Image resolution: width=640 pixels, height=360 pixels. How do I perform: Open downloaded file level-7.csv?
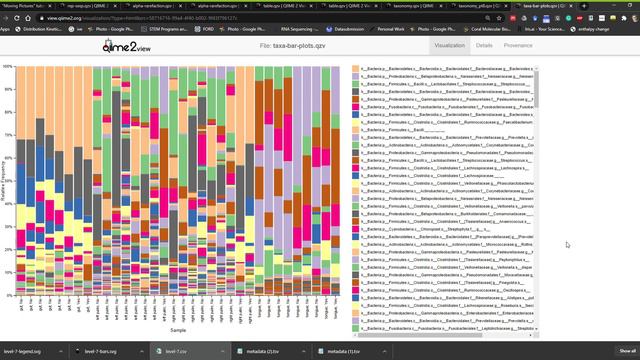[176, 351]
